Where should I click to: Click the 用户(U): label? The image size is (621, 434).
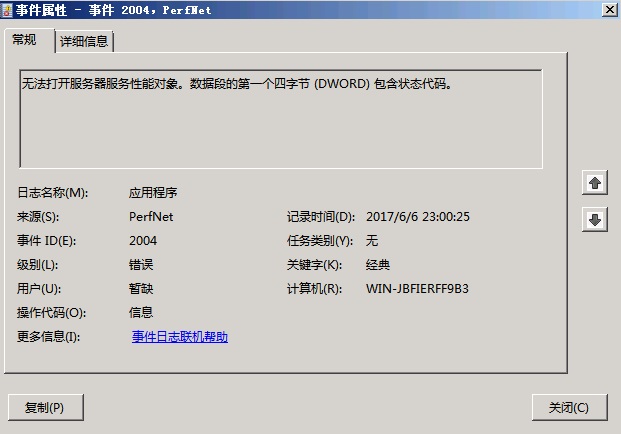[39, 289]
